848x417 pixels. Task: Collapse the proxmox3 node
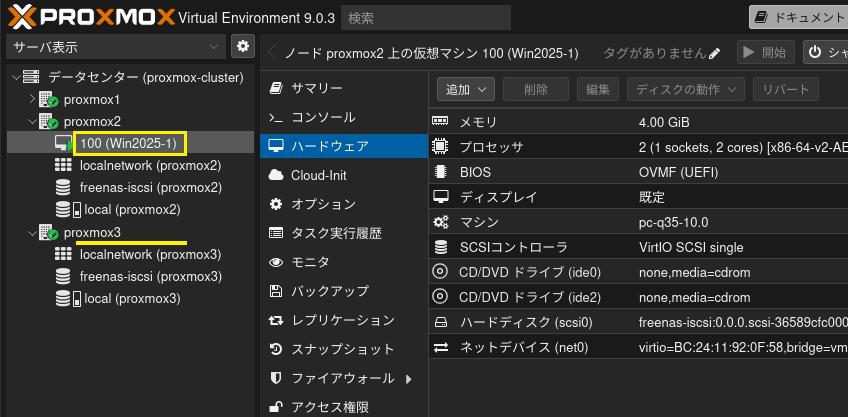[x=33, y=233]
